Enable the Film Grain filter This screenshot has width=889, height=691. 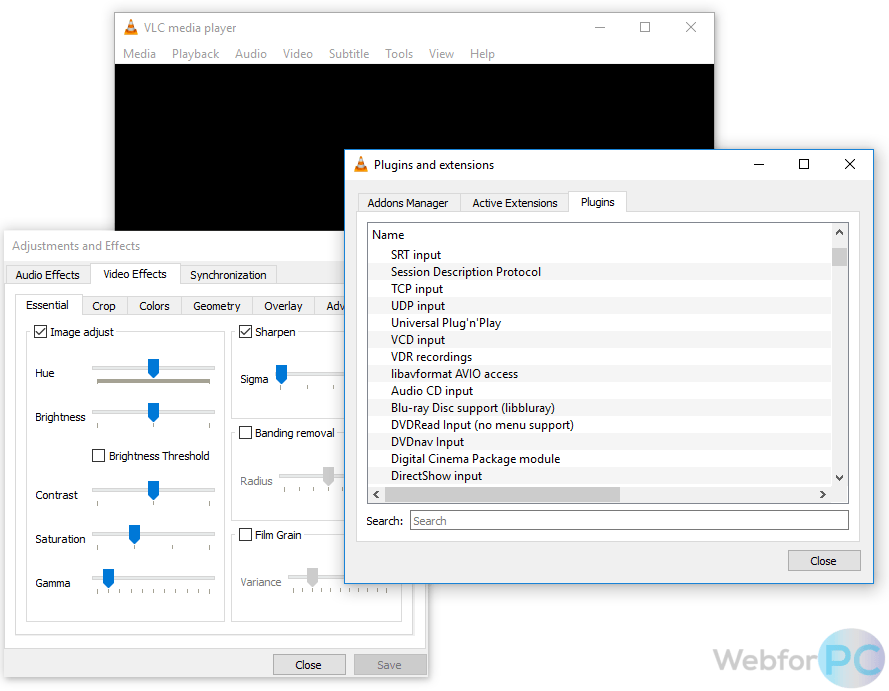pos(245,534)
